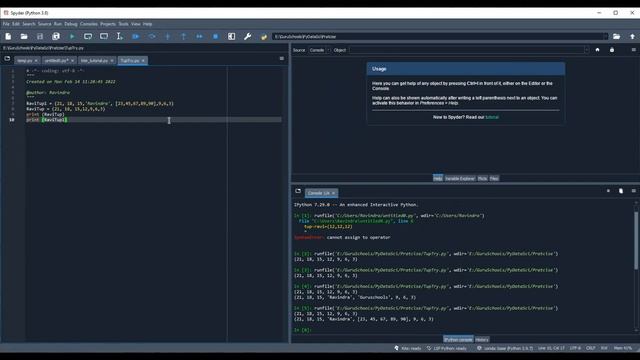
Task: Save the current file
Action: pos(40,36)
